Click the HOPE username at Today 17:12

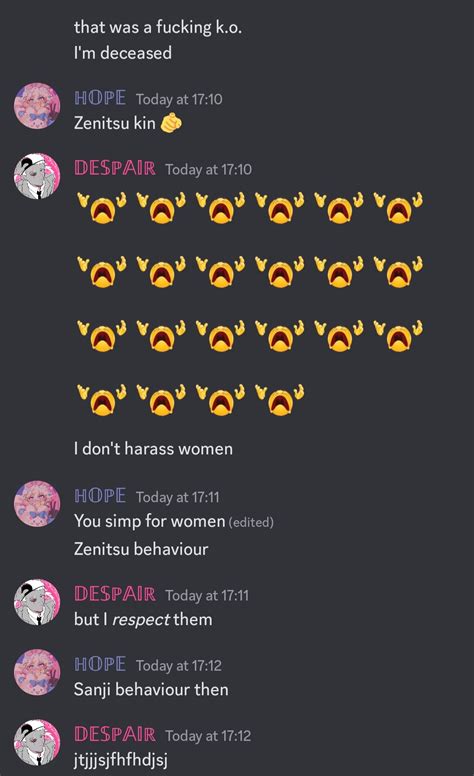tap(100, 664)
